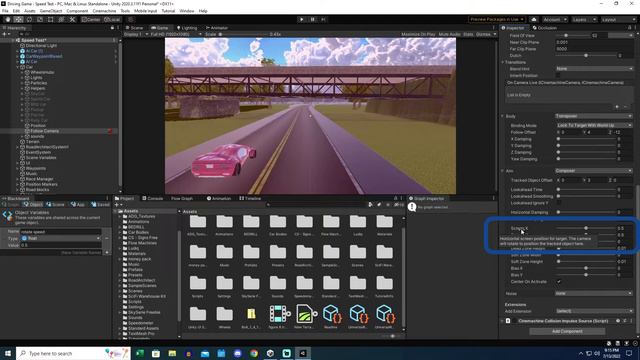Viewport: 640px width, 360px height.
Task: Adjust the Dutch slider
Action: pos(586,56)
